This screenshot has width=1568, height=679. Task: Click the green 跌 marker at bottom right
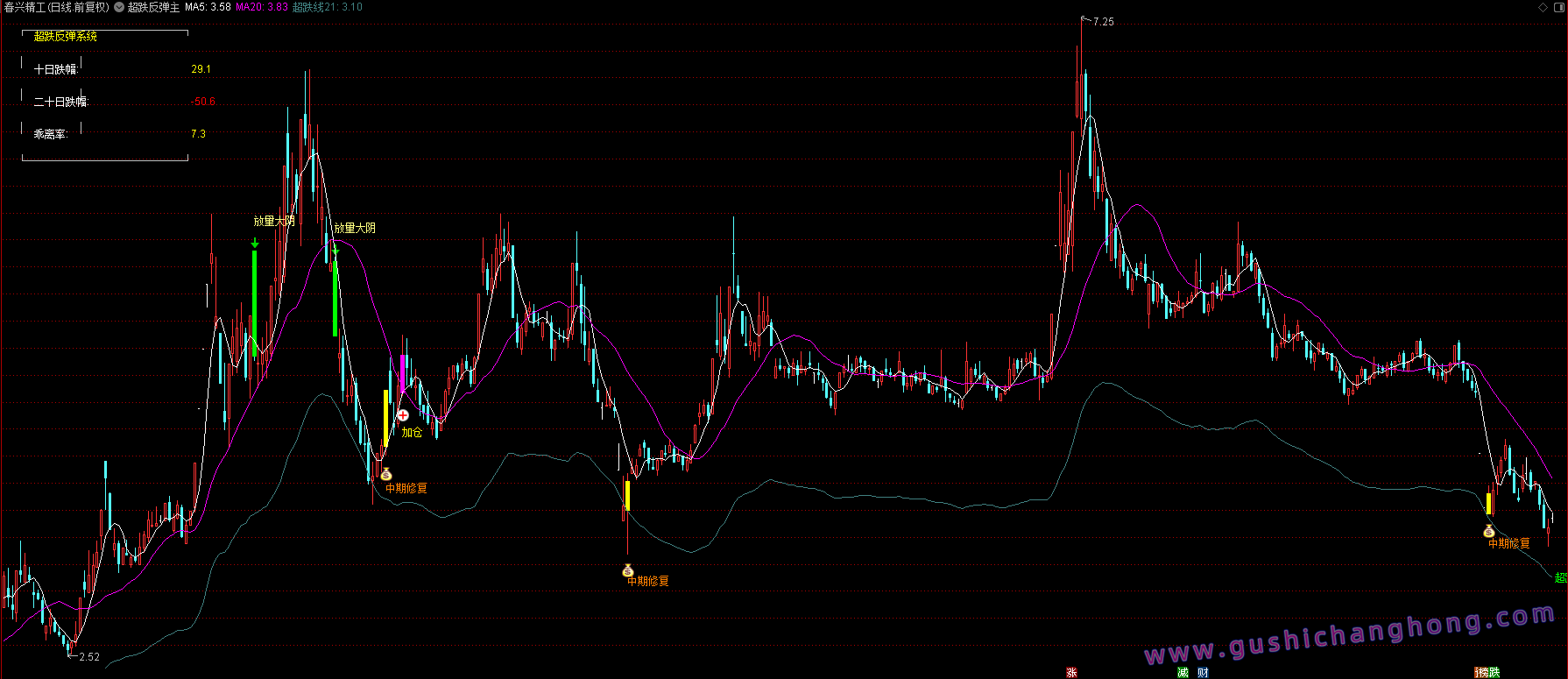click(x=1494, y=672)
